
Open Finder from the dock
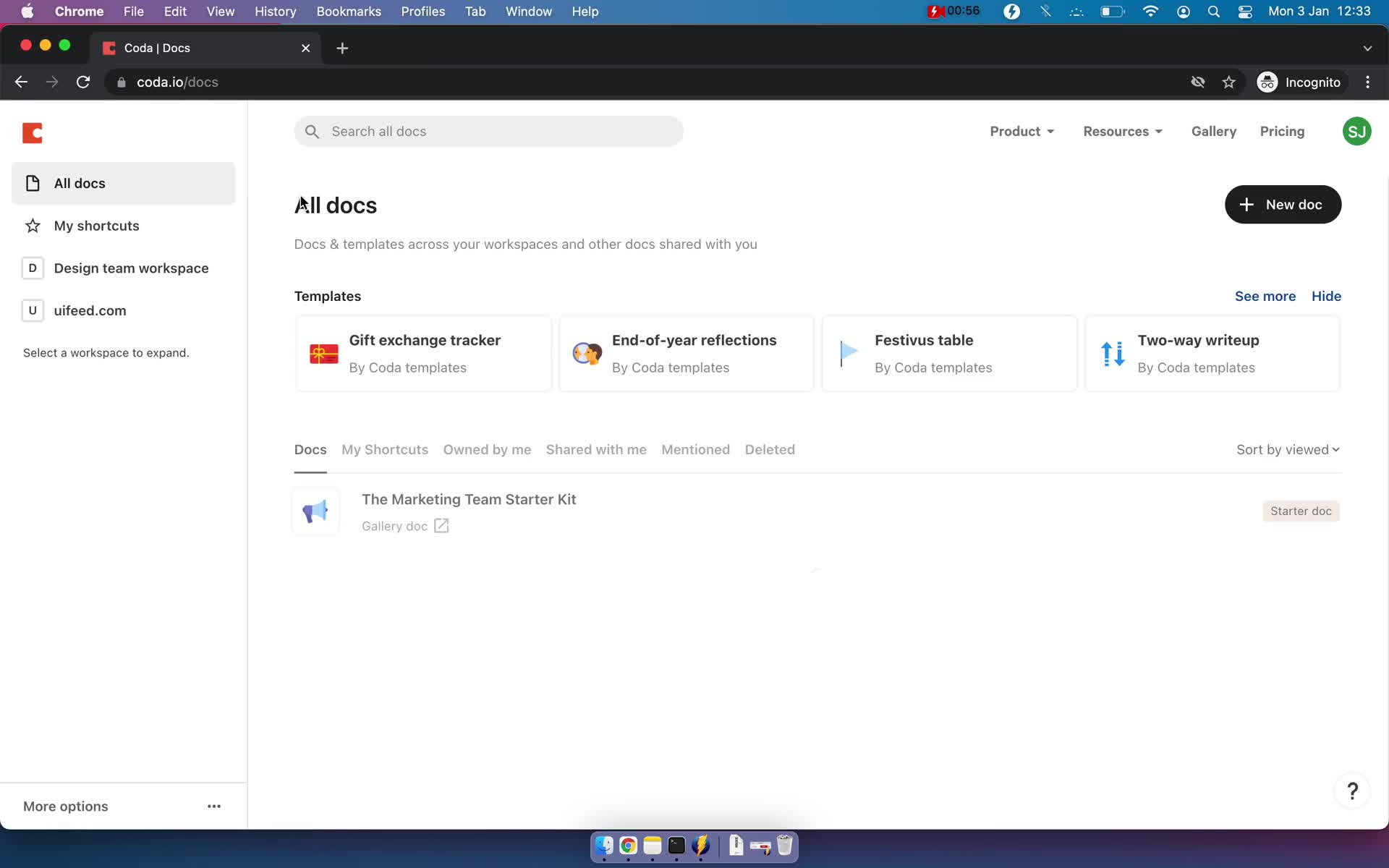click(x=604, y=846)
